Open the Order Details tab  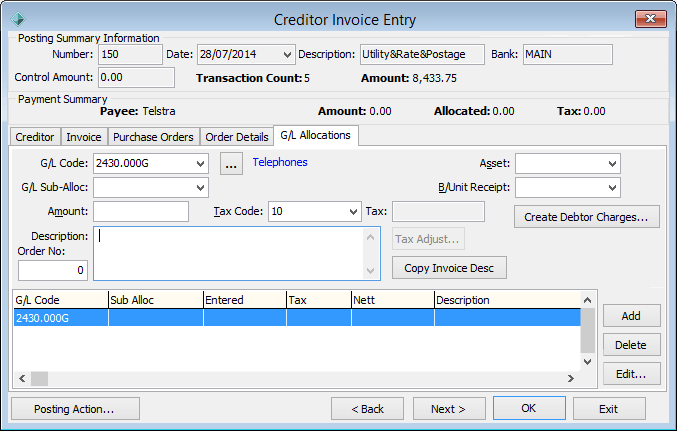237,137
